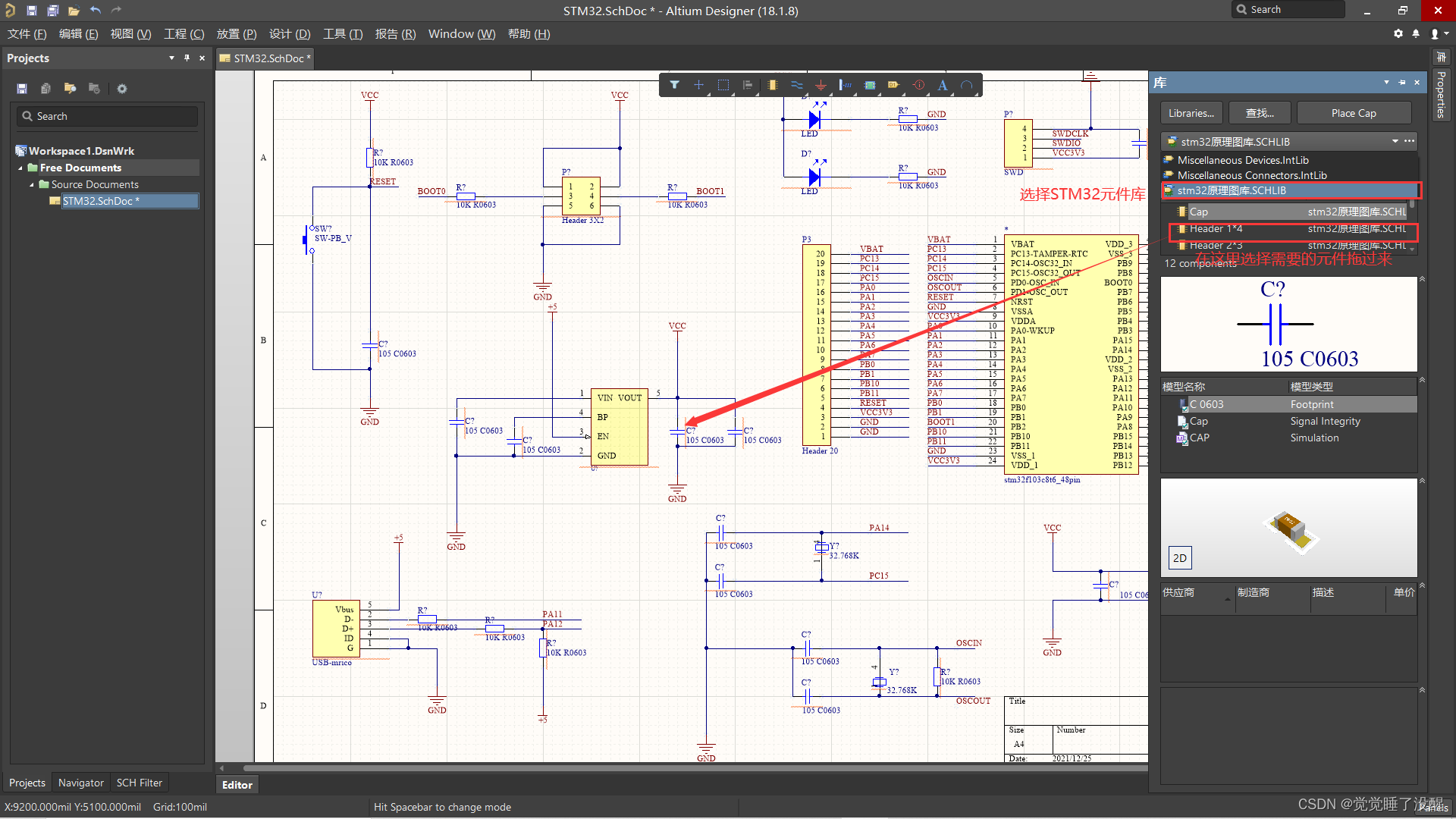
Task: Click the Projects panel search field
Action: pyautogui.click(x=107, y=116)
